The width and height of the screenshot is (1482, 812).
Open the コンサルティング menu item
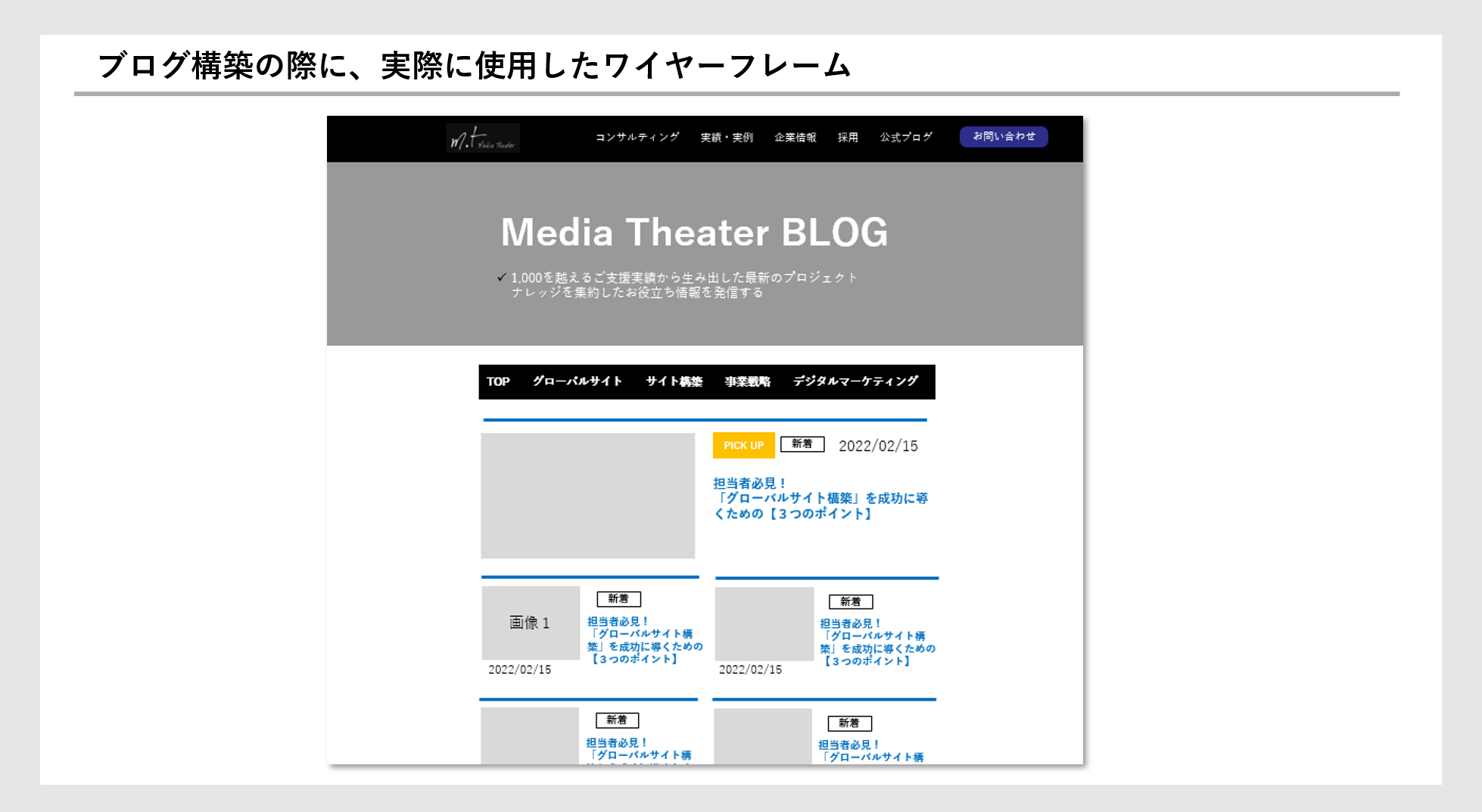pos(637,137)
